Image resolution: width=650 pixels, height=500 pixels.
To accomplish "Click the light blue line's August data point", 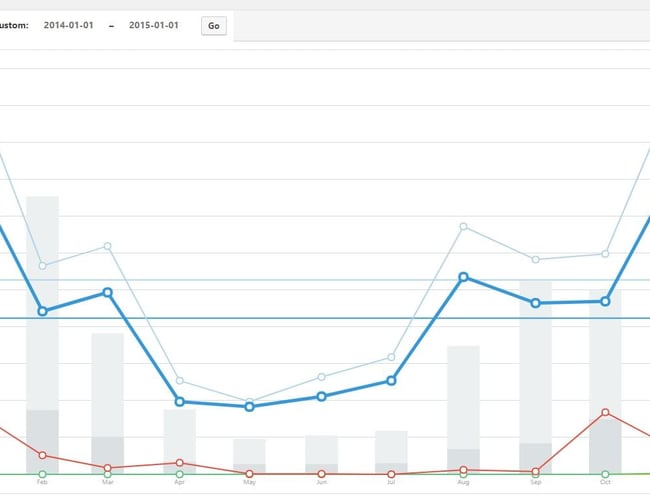I will click(464, 227).
